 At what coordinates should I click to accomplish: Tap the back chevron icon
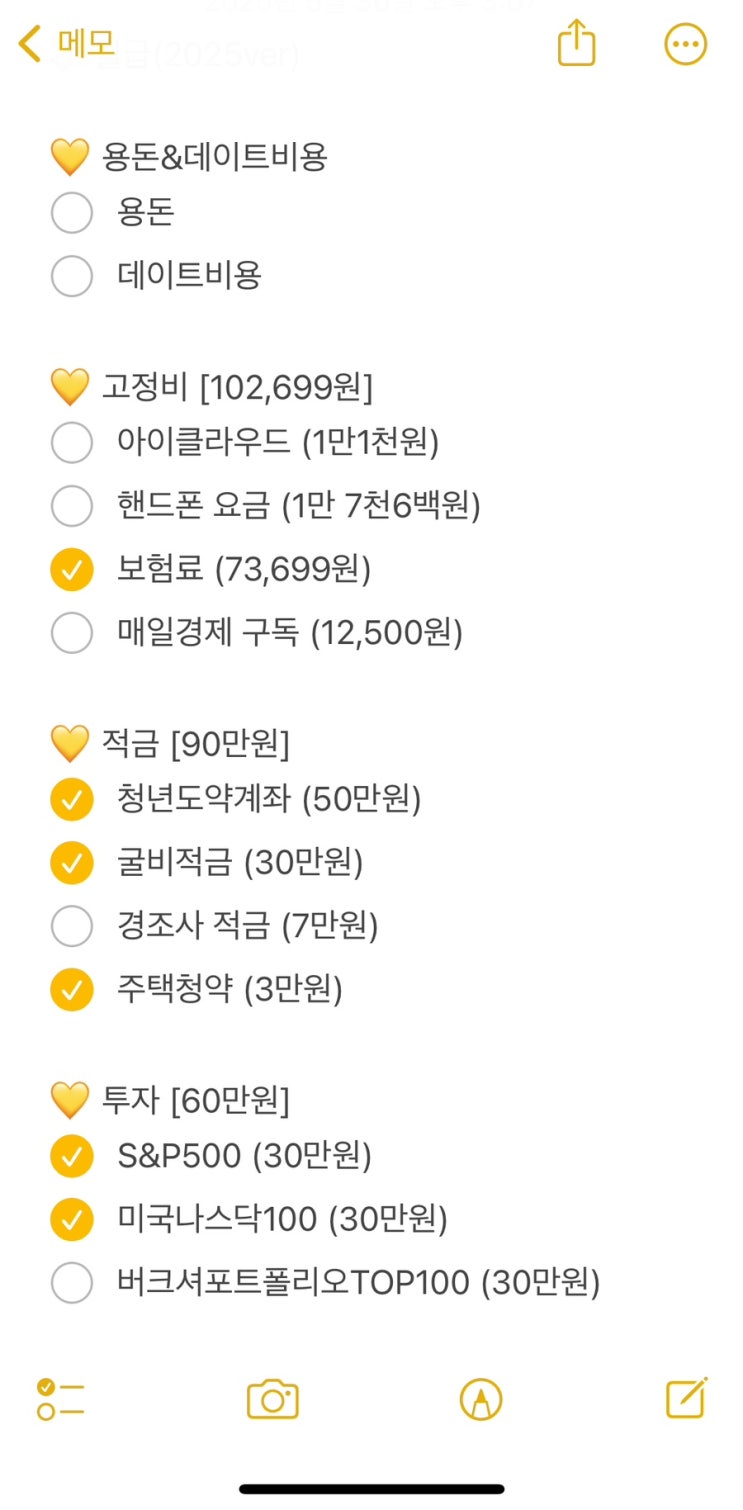pos(30,44)
